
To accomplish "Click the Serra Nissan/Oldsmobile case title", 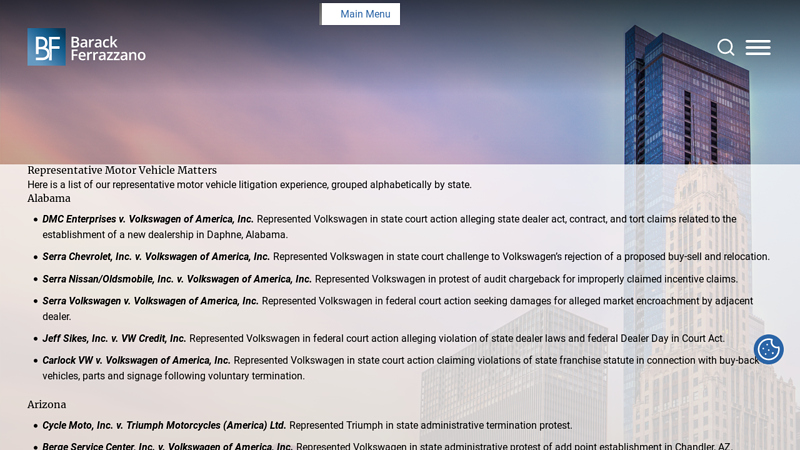I will [x=177, y=279].
